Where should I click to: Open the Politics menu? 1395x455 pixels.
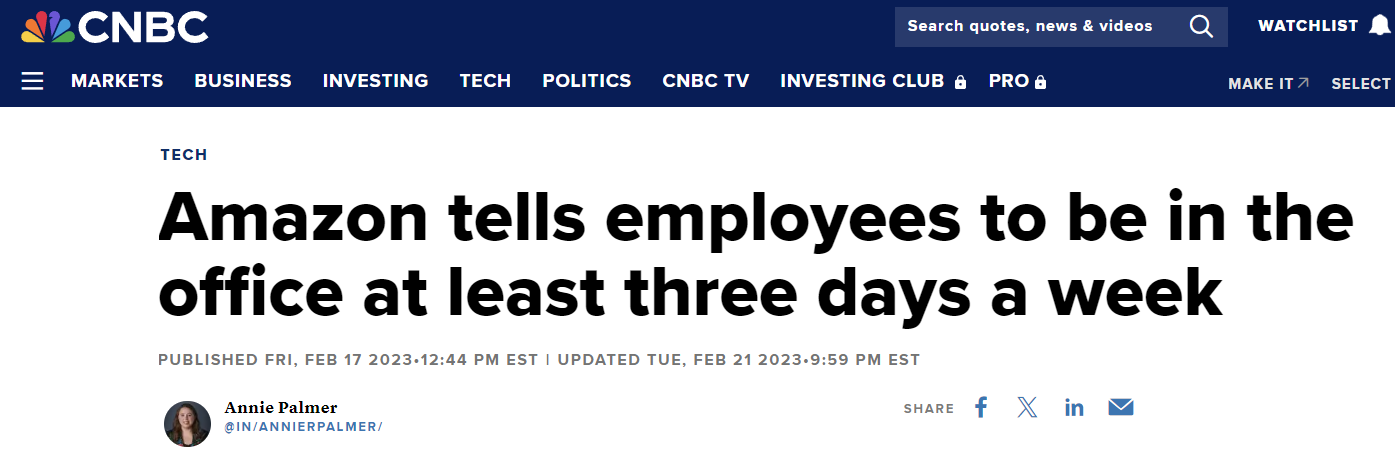click(587, 81)
